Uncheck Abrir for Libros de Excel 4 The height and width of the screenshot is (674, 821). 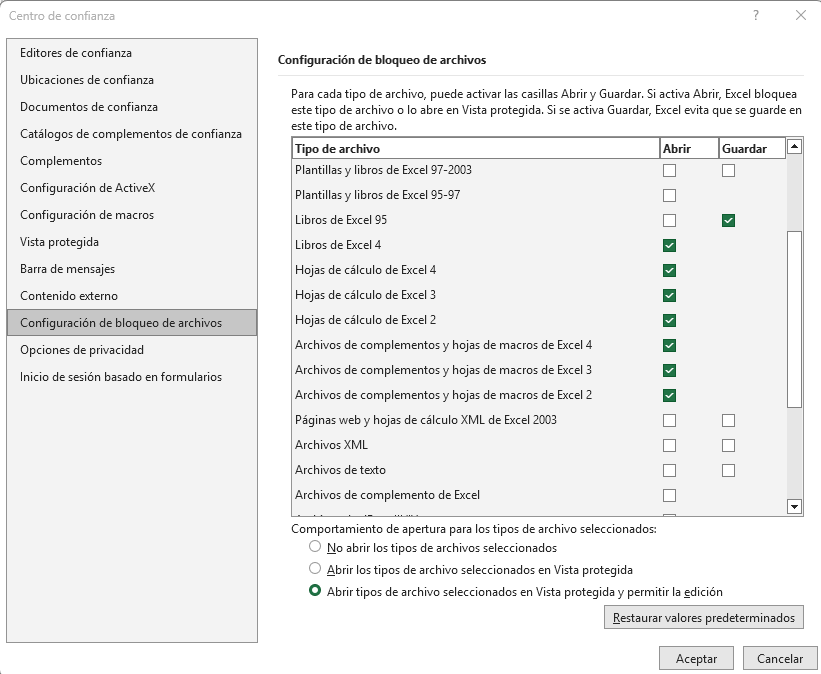pyautogui.click(x=669, y=245)
